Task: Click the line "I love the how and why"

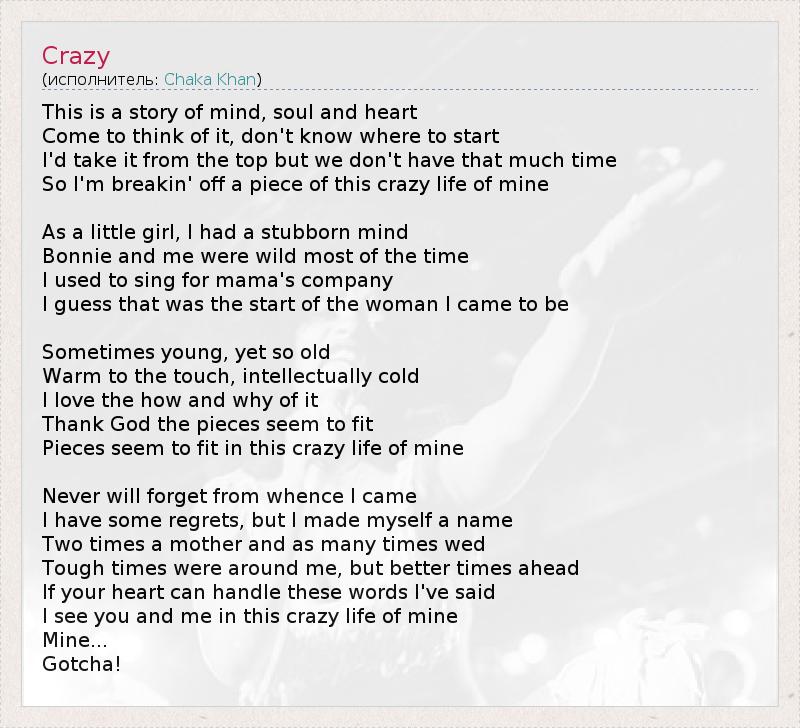Action: pos(180,400)
